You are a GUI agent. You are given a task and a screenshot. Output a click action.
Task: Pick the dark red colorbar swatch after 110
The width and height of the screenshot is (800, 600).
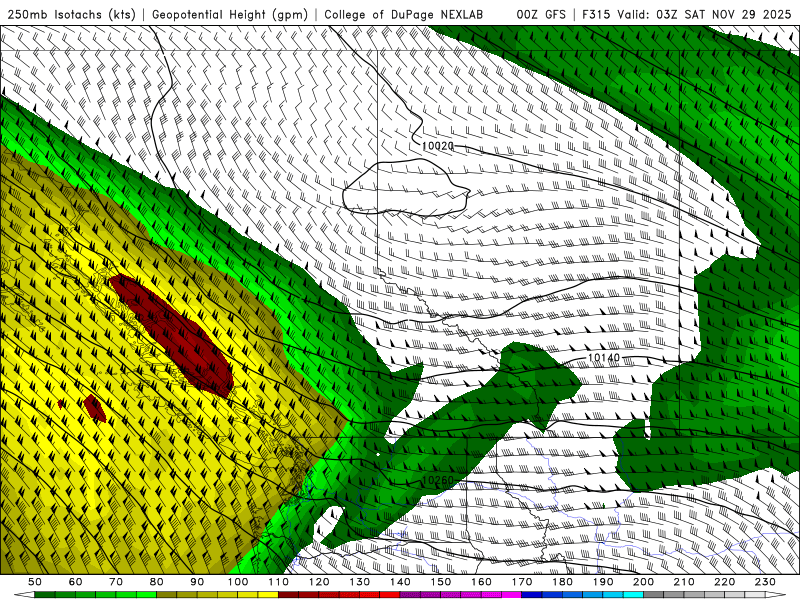click(289, 595)
